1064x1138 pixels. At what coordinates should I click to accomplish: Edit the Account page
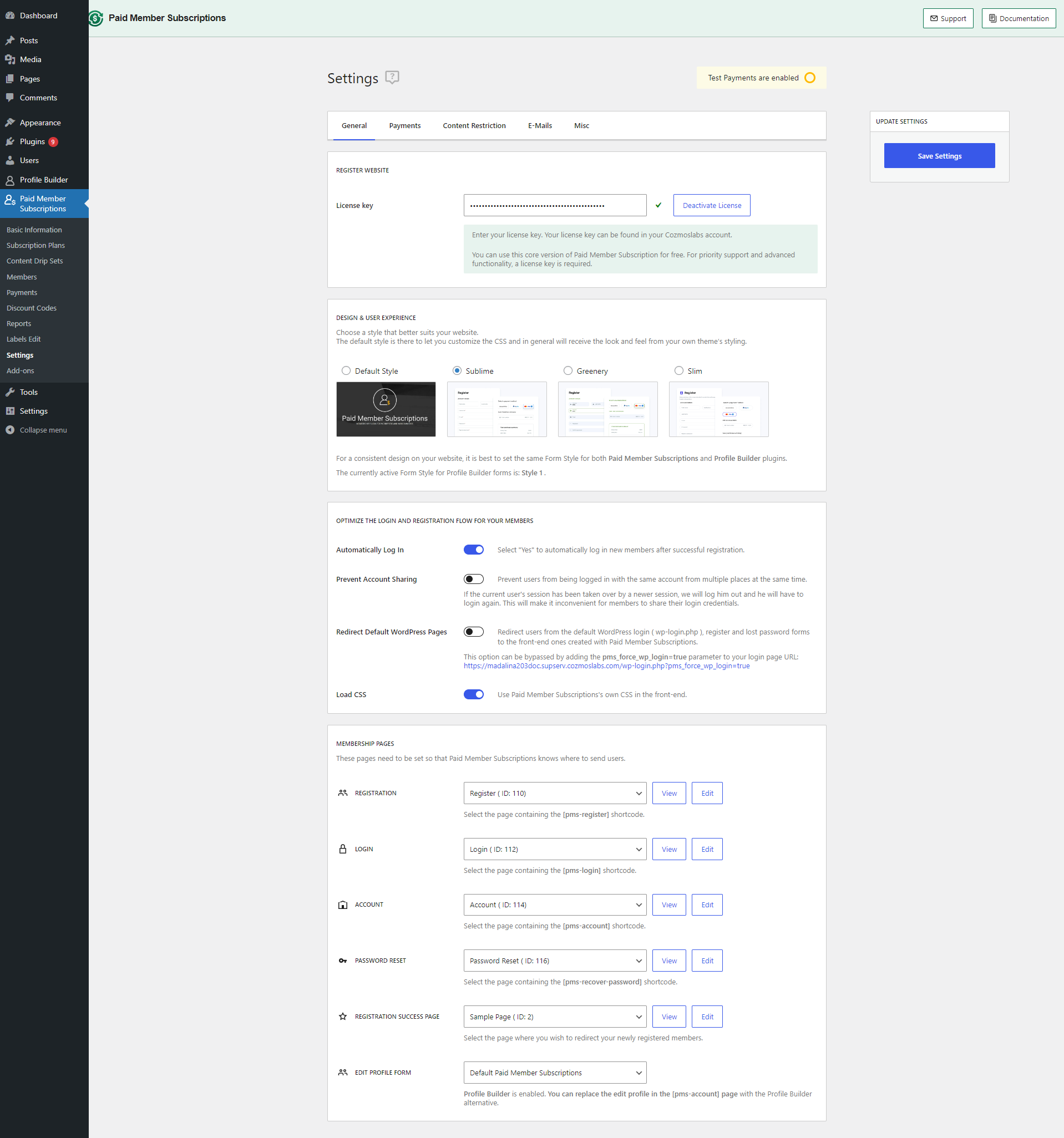point(707,905)
